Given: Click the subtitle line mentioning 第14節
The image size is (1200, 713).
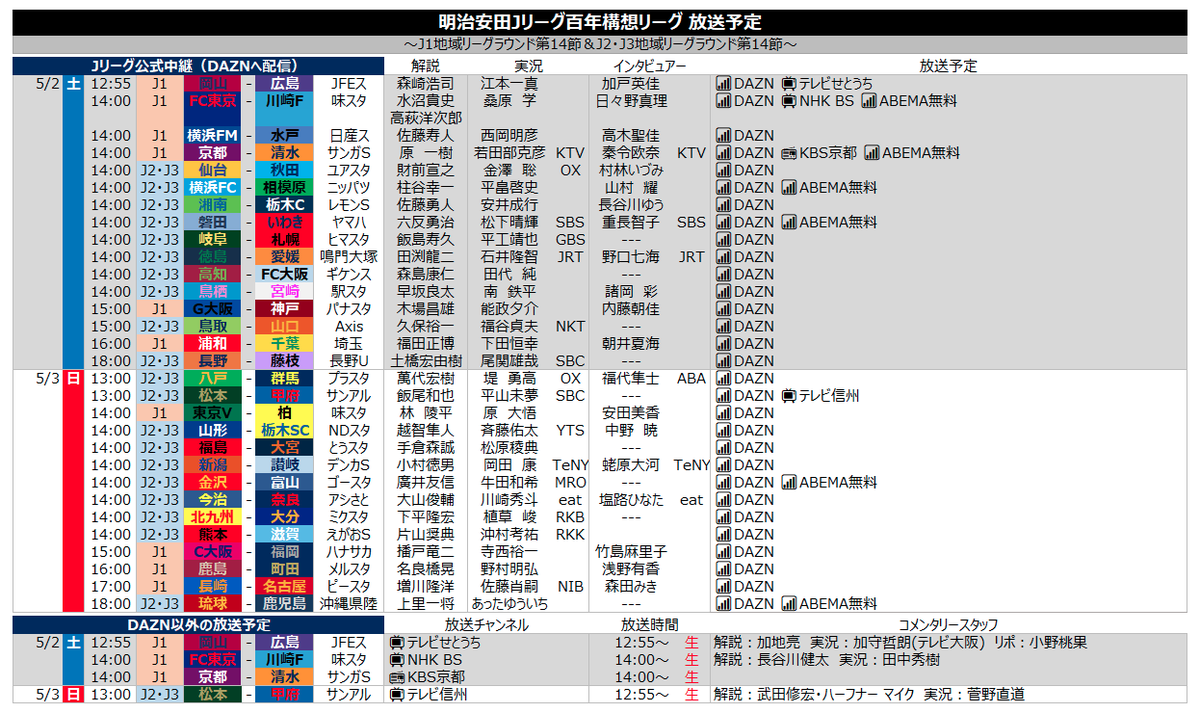Looking at the screenshot, I should 600,45.
